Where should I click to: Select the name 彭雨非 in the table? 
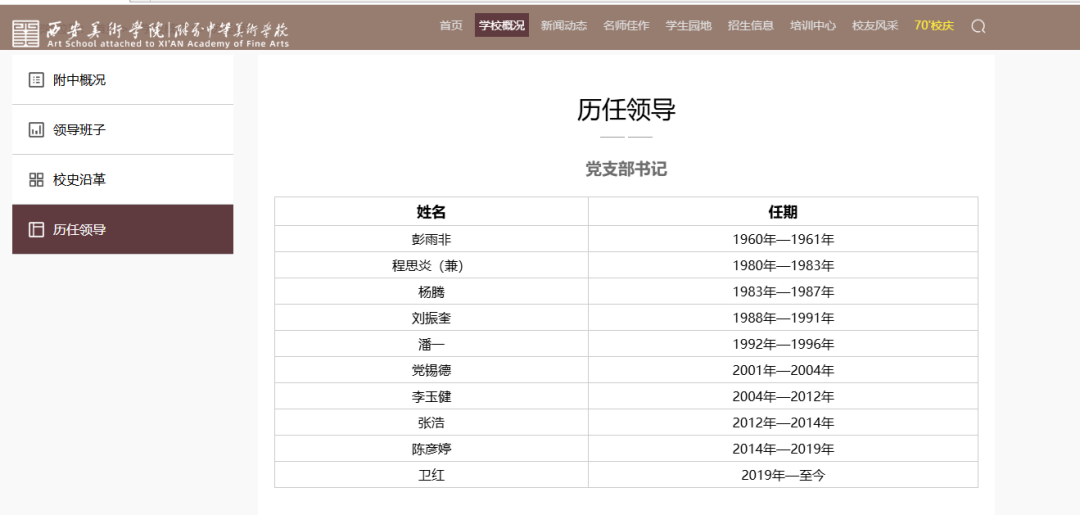coord(431,239)
